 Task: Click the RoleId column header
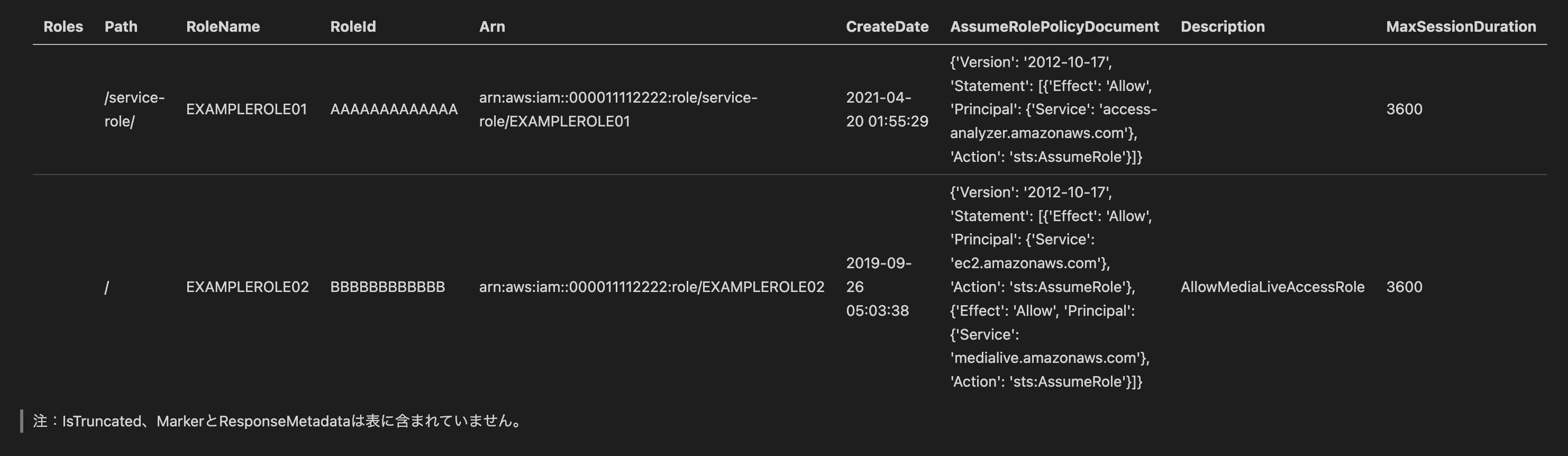click(x=353, y=27)
